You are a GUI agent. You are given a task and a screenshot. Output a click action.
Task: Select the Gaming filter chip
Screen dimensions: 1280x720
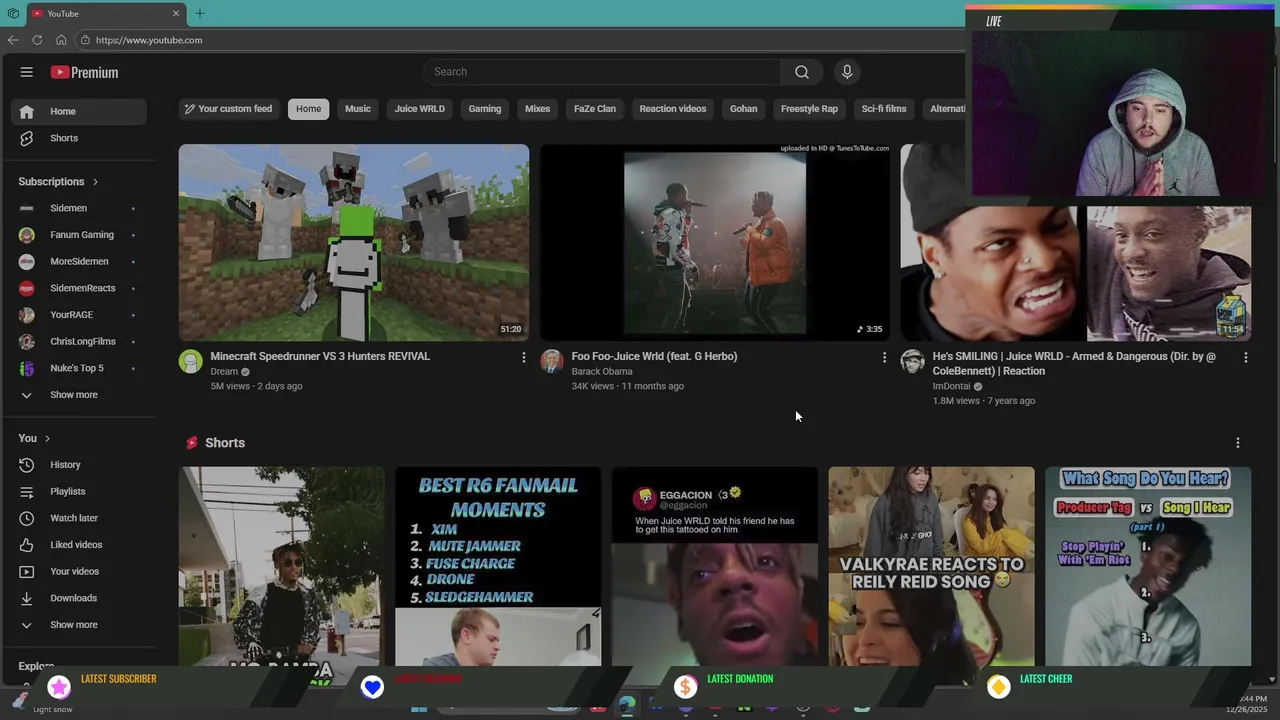pyautogui.click(x=485, y=109)
